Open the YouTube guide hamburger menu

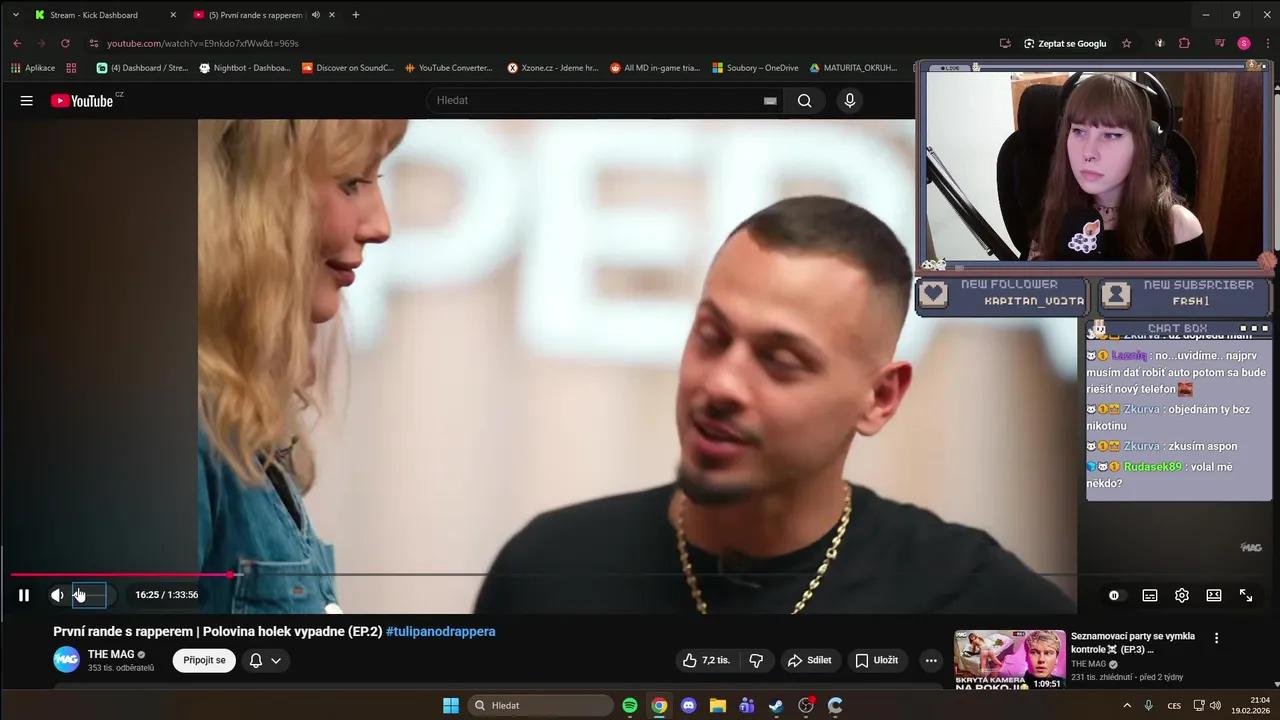point(27,101)
